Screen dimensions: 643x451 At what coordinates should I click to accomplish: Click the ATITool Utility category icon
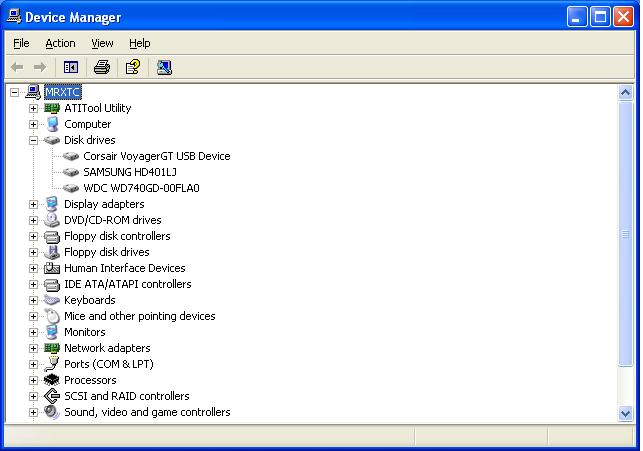[52, 108]
